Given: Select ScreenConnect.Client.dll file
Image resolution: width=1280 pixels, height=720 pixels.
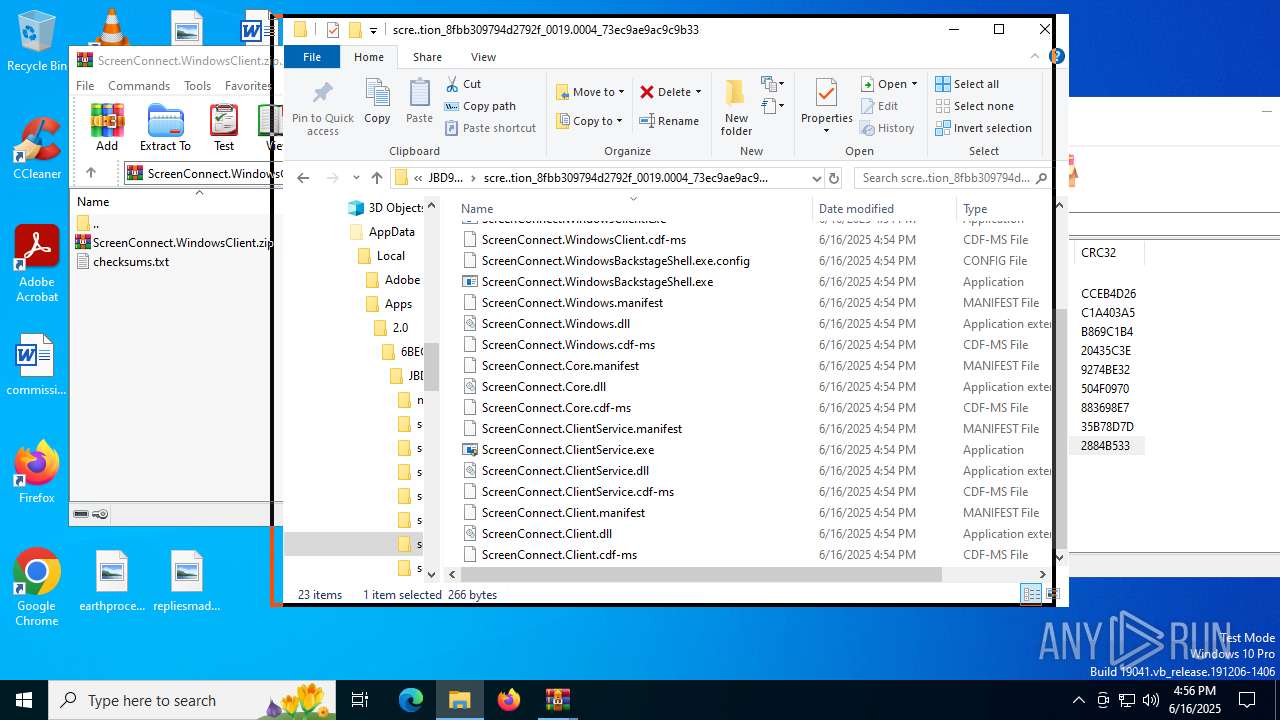Looking at the screenshot, I should coord(546,534).
